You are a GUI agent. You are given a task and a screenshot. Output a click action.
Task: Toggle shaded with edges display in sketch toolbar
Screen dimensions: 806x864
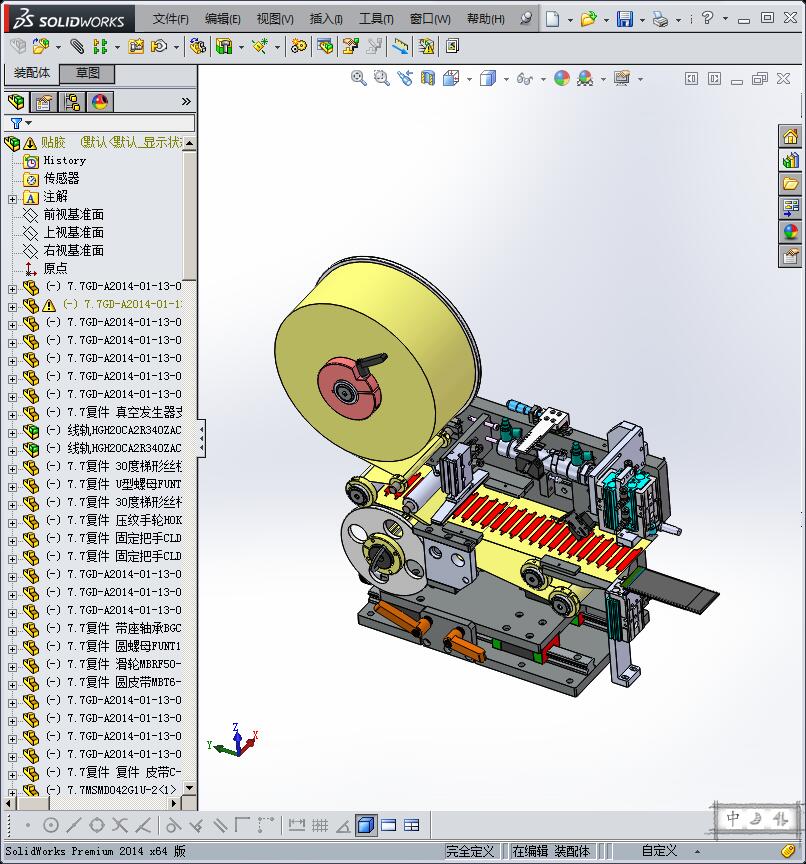pyautogui.click(x=366, y=825)
